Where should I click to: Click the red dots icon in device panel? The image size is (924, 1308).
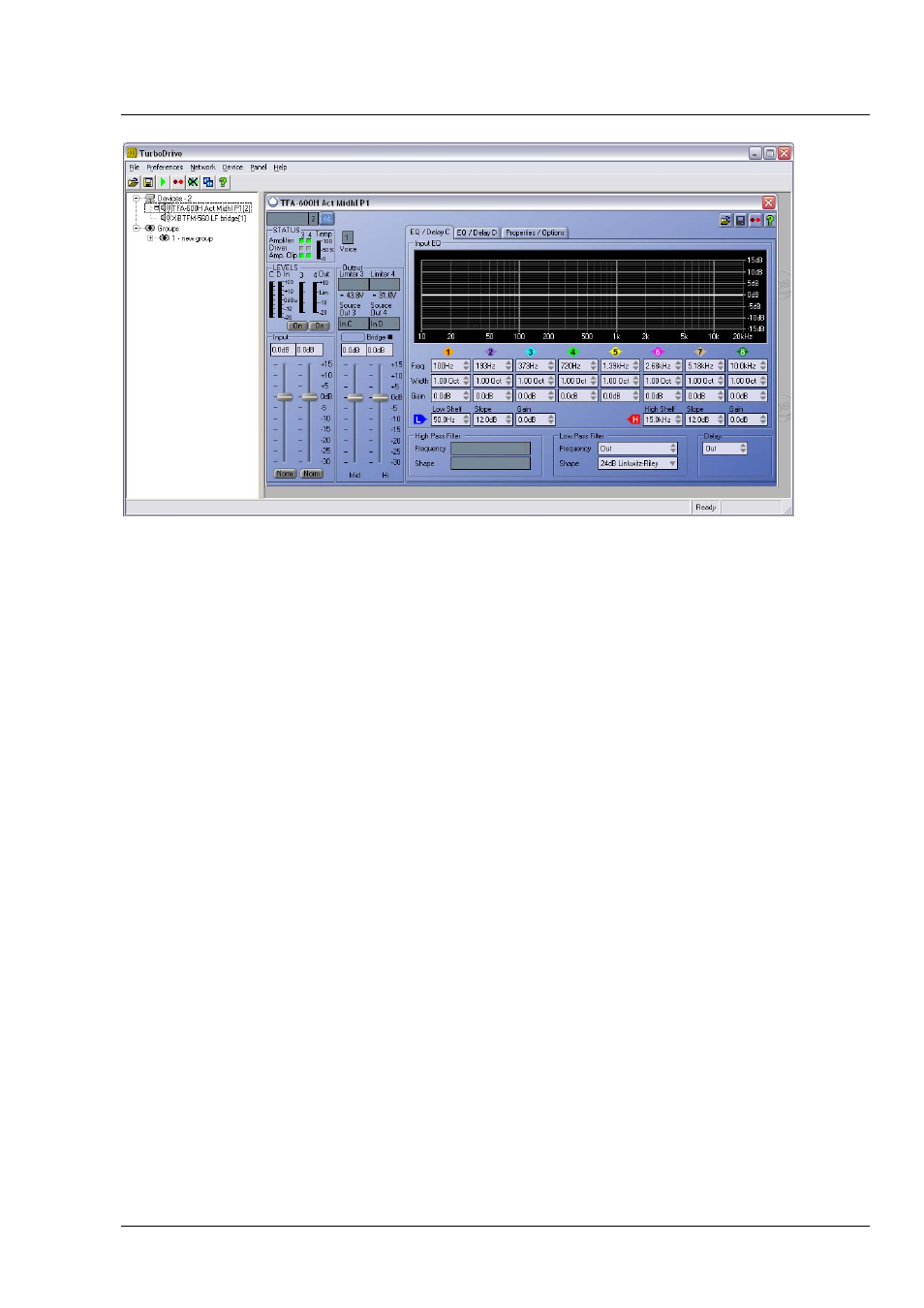(755, 221)
